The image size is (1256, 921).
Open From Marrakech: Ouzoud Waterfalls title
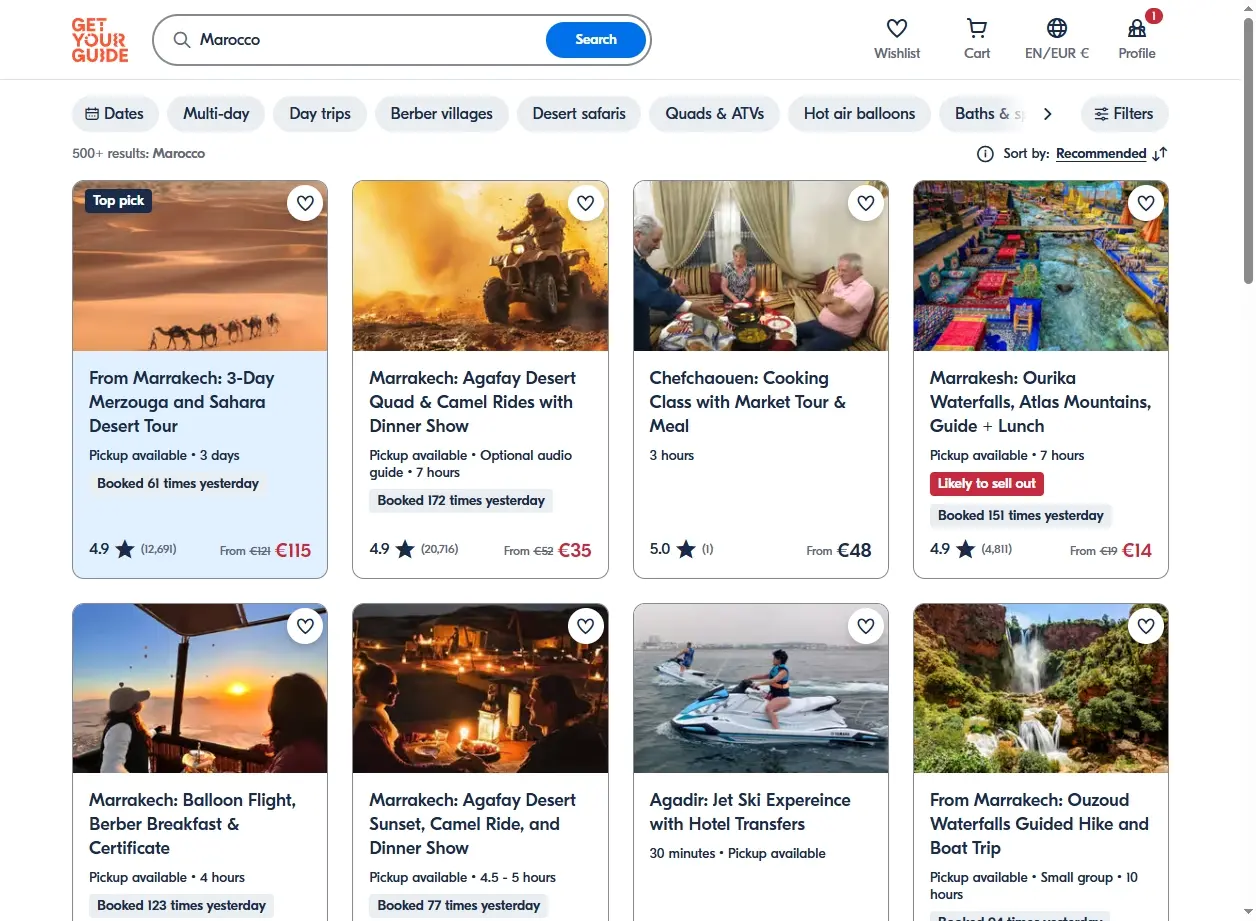click(1039, 824)
